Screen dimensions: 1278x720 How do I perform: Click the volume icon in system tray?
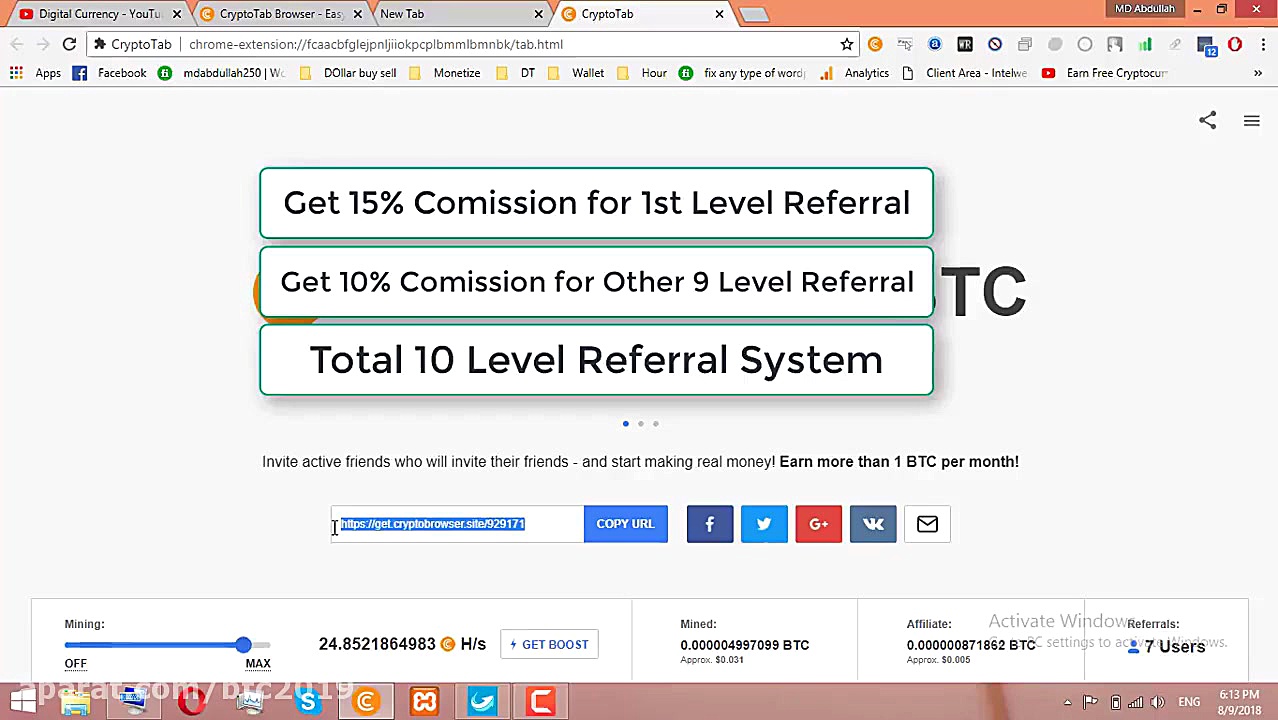coord(1158,702)
